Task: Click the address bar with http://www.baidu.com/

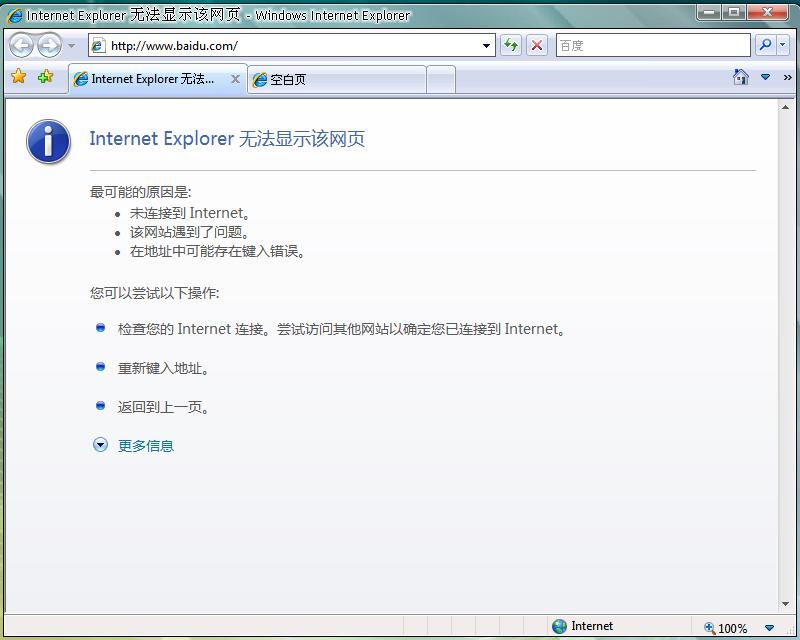Action: click(x=292, y=45)
